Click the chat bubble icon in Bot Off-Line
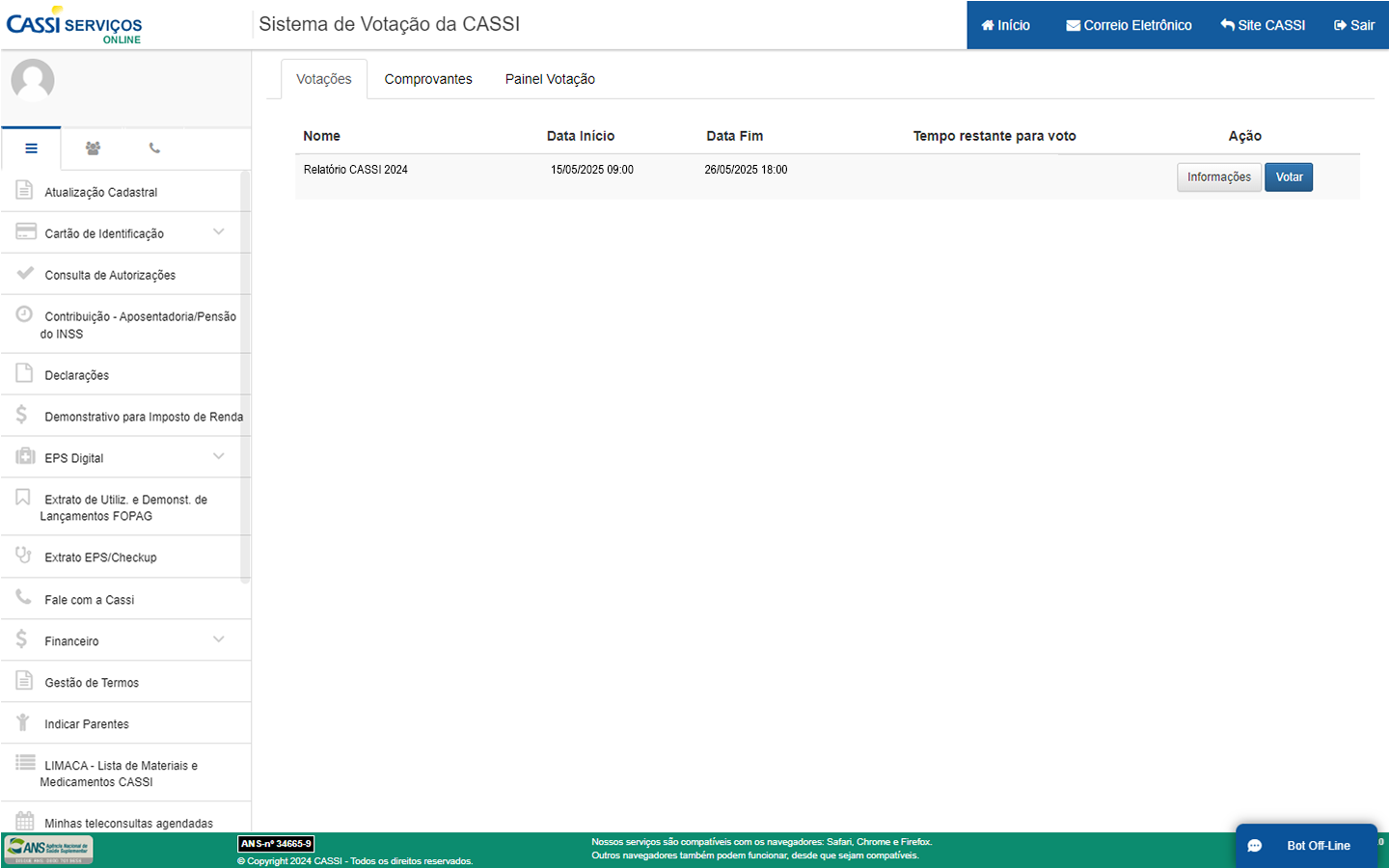This screenshot has width=1389, height=868. (x=1255, y=846)
